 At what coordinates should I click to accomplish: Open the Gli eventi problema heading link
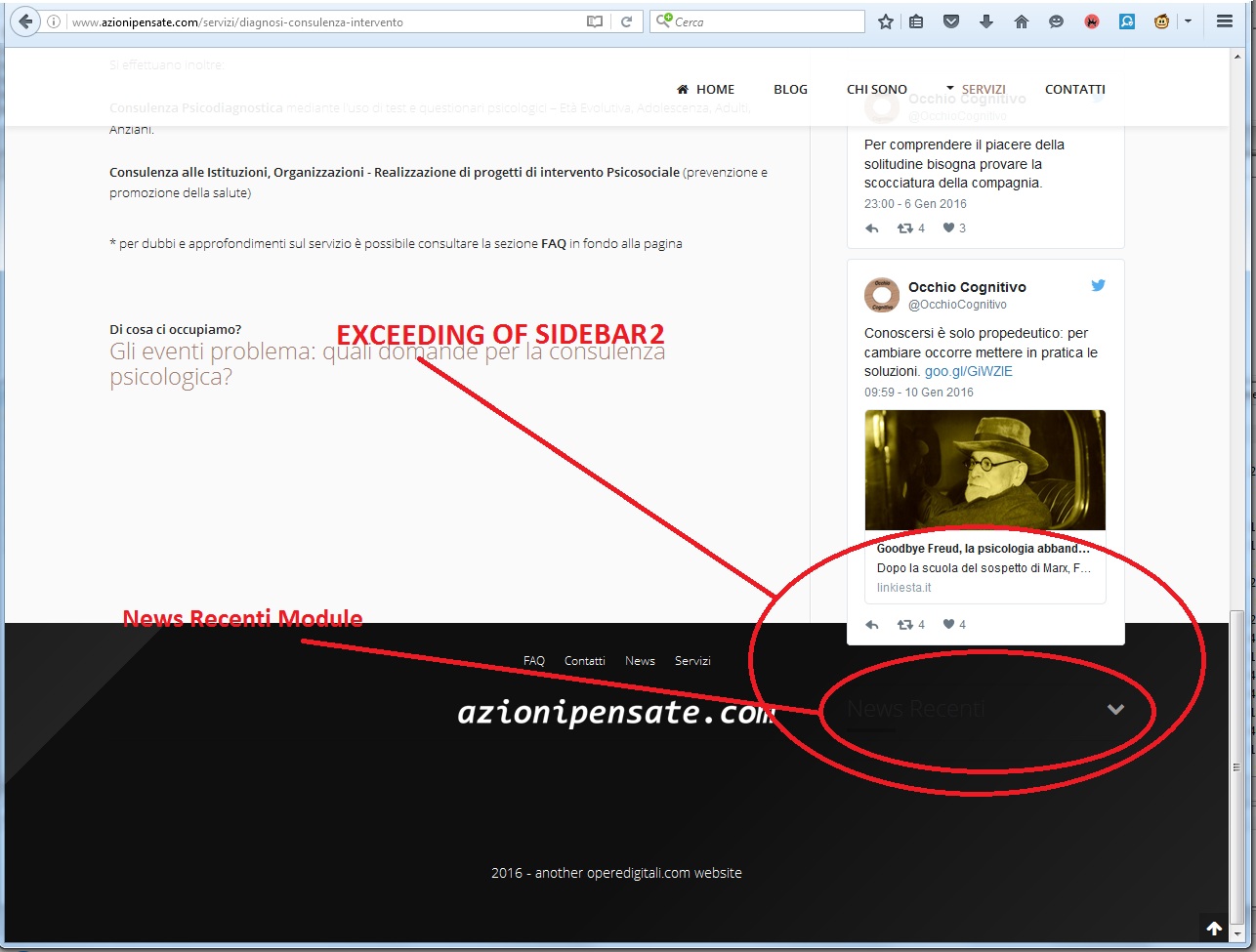pos(387,364)
